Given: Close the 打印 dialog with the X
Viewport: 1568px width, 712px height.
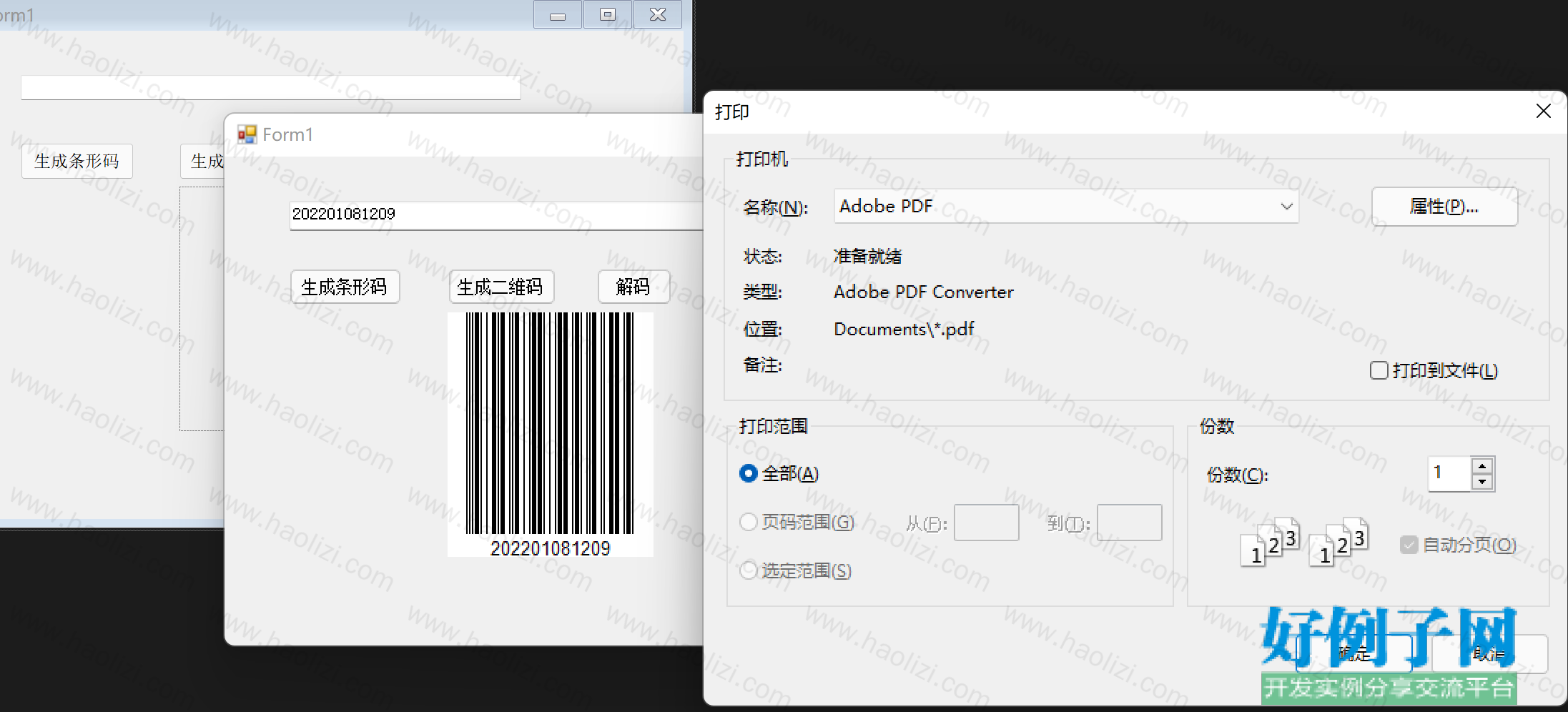Looking at the screenshot, I should point(1543,112).
